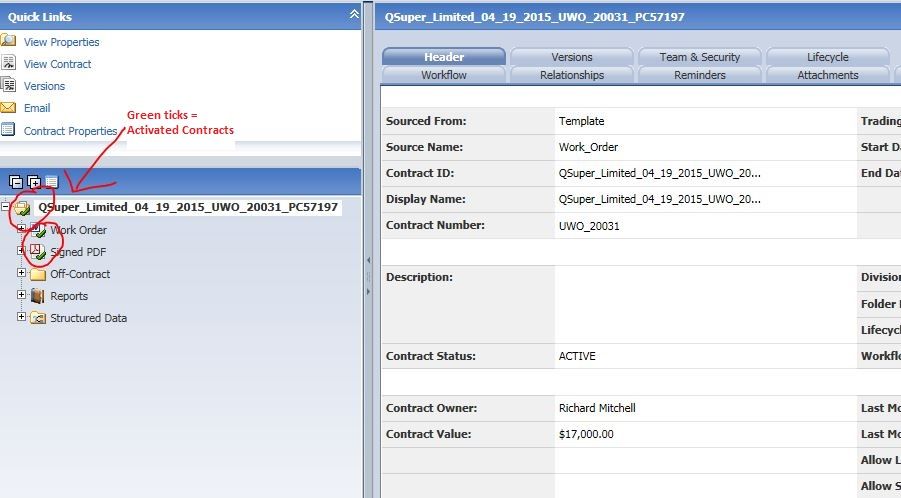Viewport: 901px width, 498px height.
Task: Switch to the Lifecycle tab
Action: tap(827, 57)
